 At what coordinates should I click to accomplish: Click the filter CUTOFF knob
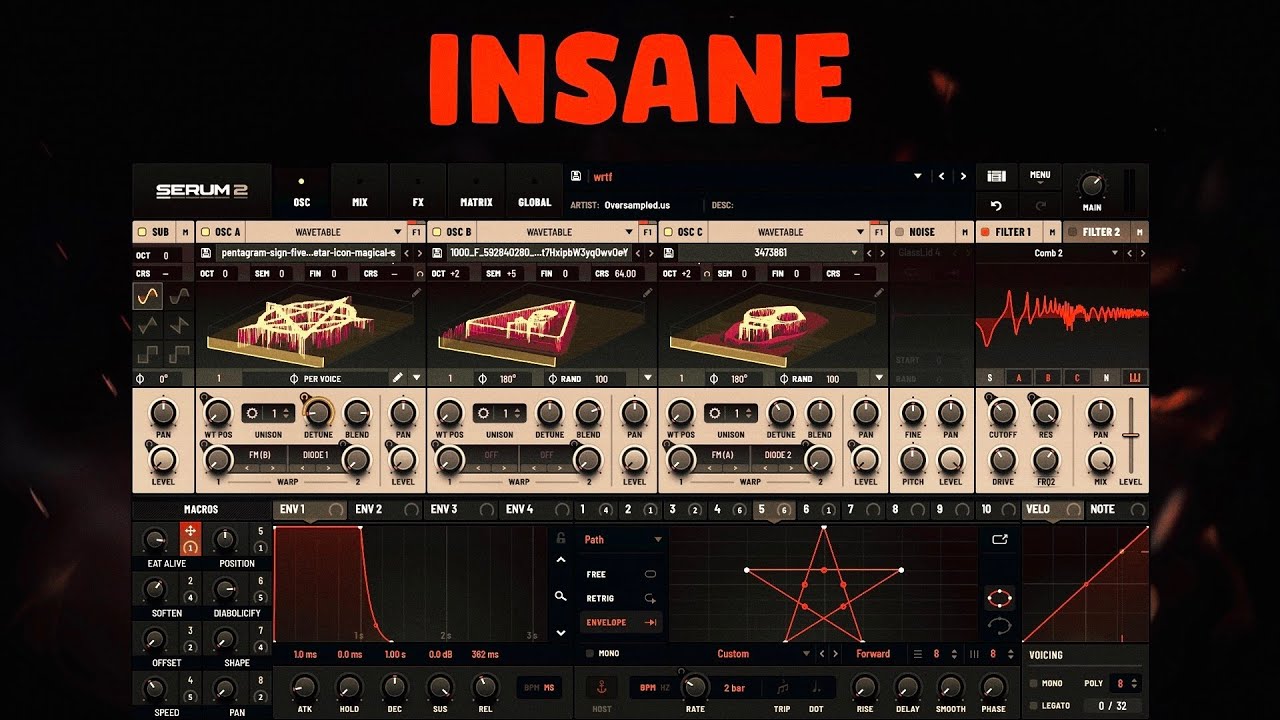[1002, 412]
